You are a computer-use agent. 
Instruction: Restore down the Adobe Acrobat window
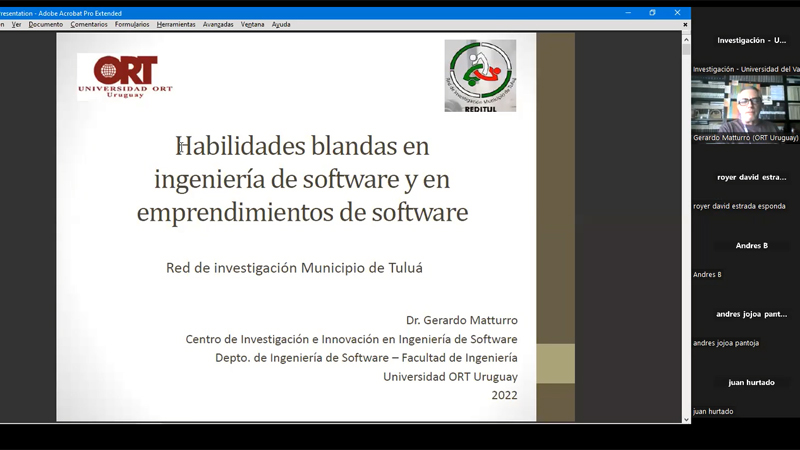pos(653,13)
